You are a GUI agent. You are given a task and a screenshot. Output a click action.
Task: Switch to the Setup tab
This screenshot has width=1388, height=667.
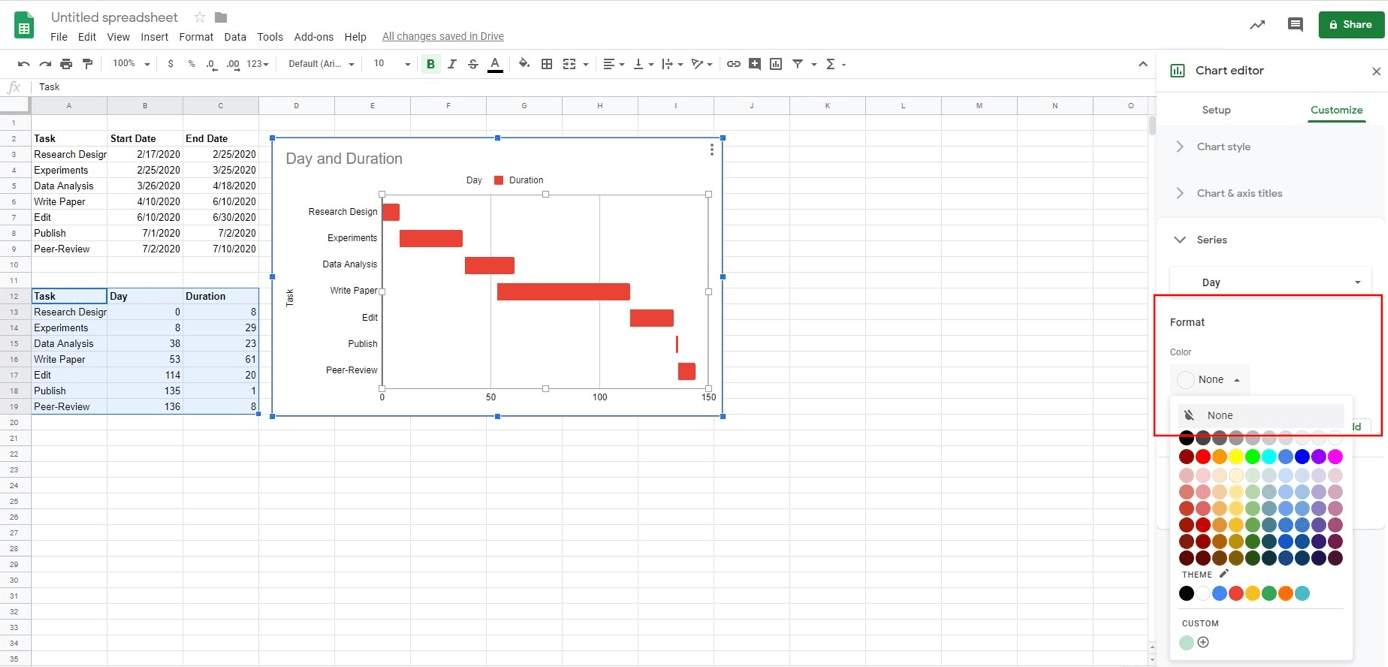pyautogui.click(x=1216, y=110)
